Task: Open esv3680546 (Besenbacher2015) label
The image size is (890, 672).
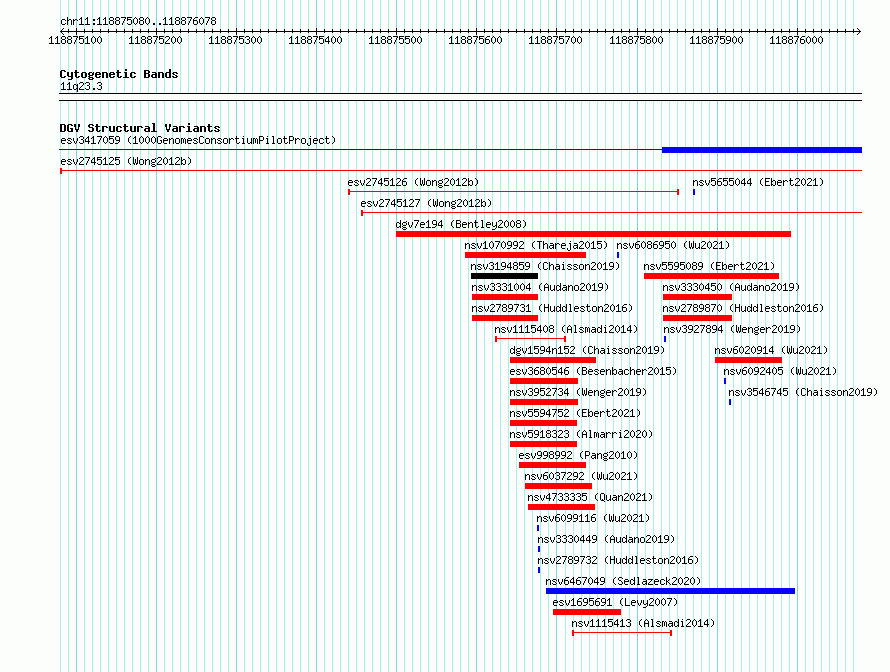Action: [x=593, y=371]
